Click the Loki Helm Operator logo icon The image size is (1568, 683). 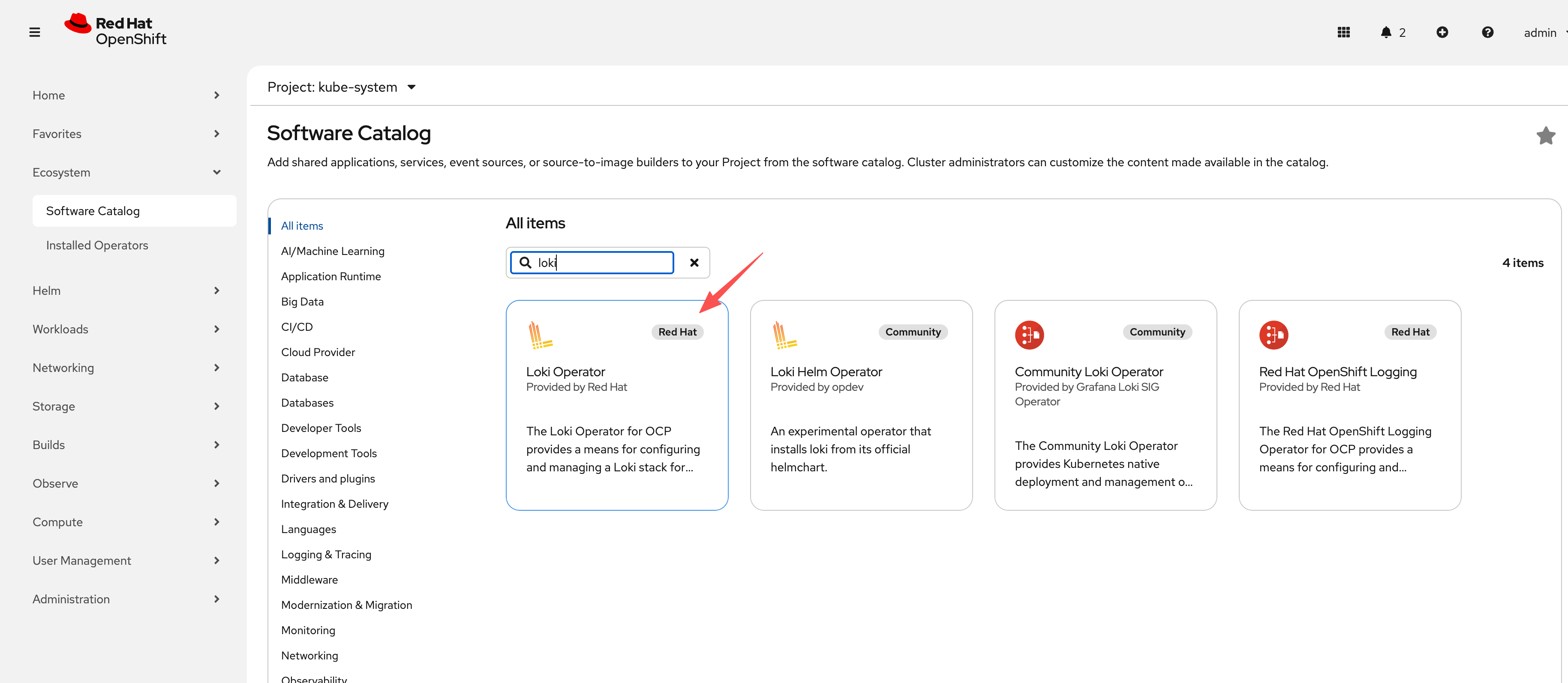click(x=784, y=335)
